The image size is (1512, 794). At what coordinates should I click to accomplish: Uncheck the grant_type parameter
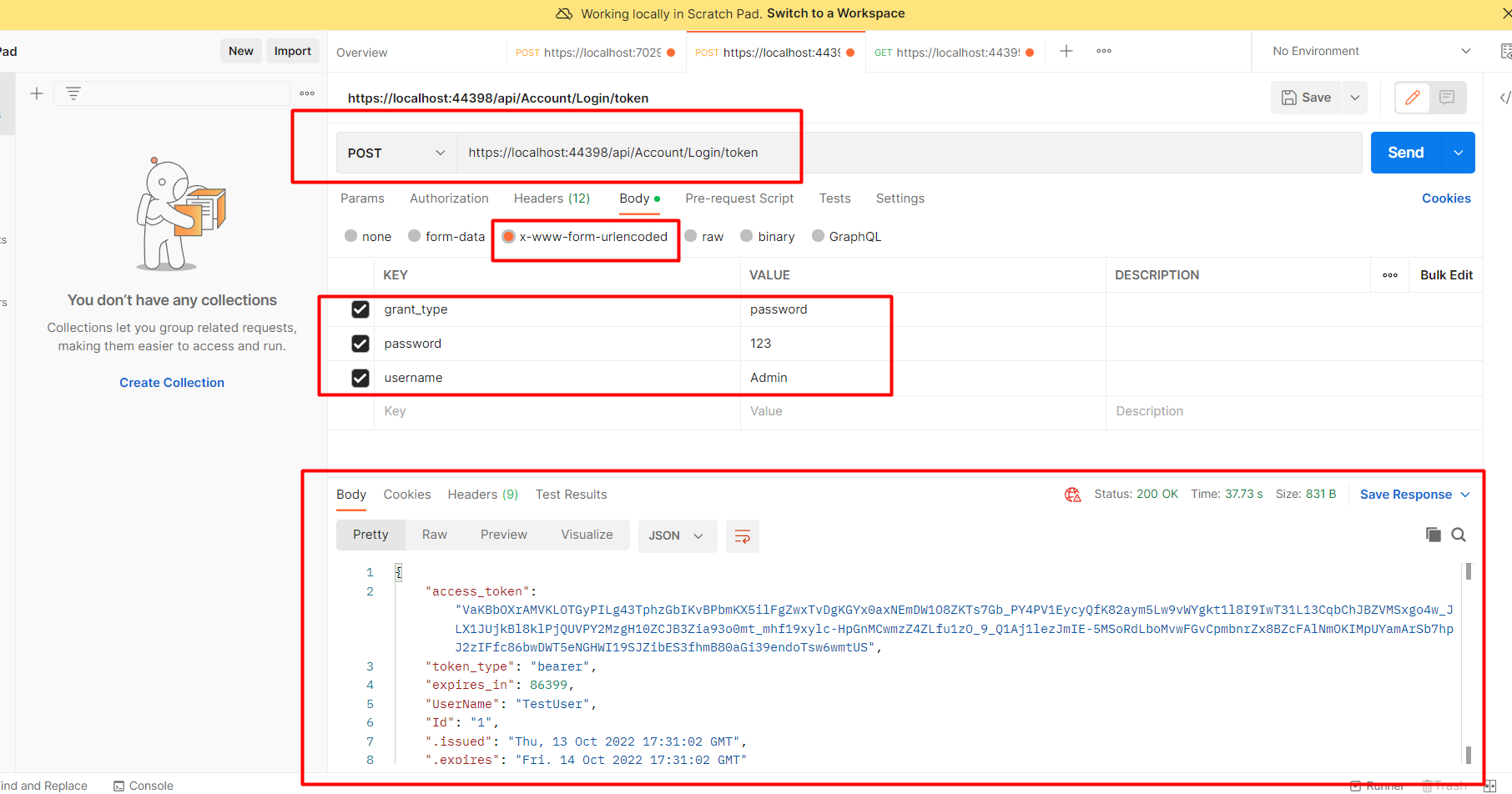360,309
